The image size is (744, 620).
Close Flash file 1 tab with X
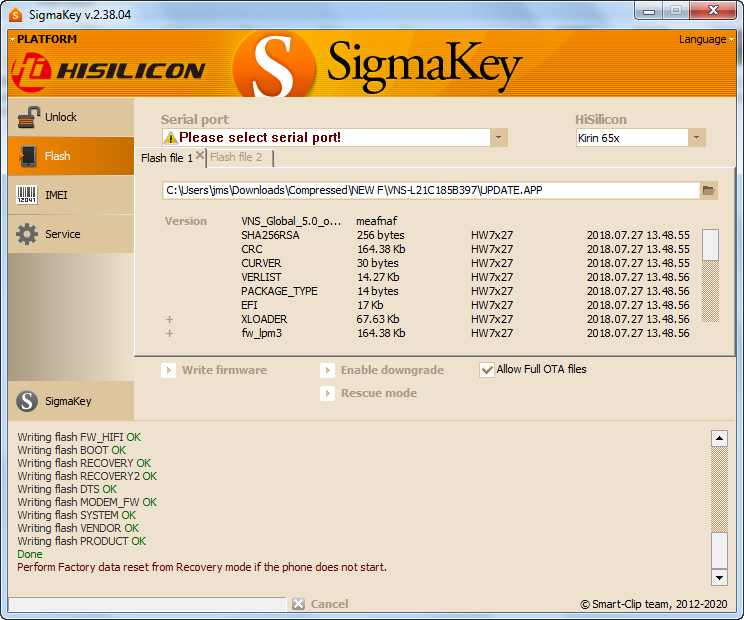[200, 155]
